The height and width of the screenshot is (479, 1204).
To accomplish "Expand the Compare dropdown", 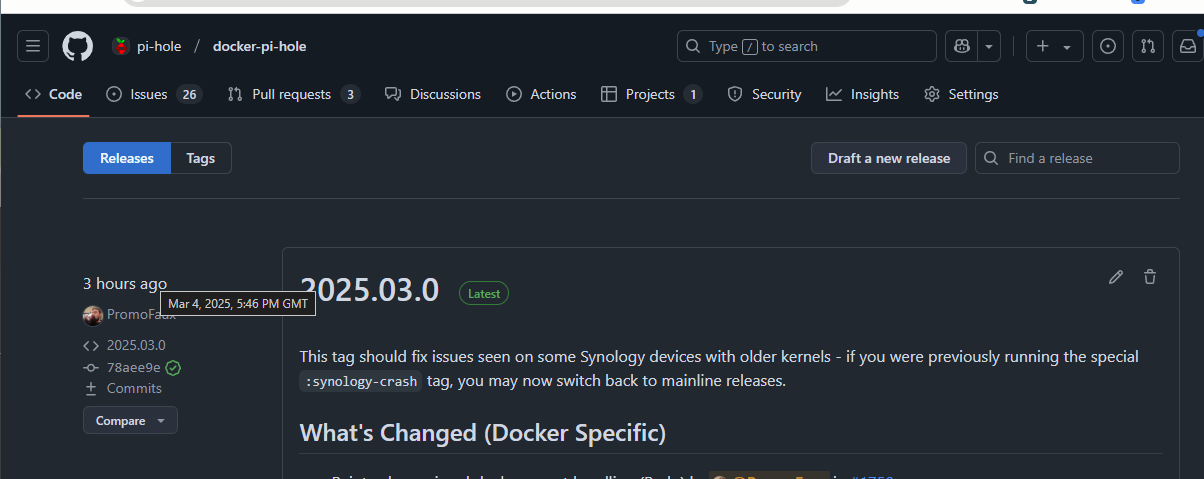I will 130,421.
